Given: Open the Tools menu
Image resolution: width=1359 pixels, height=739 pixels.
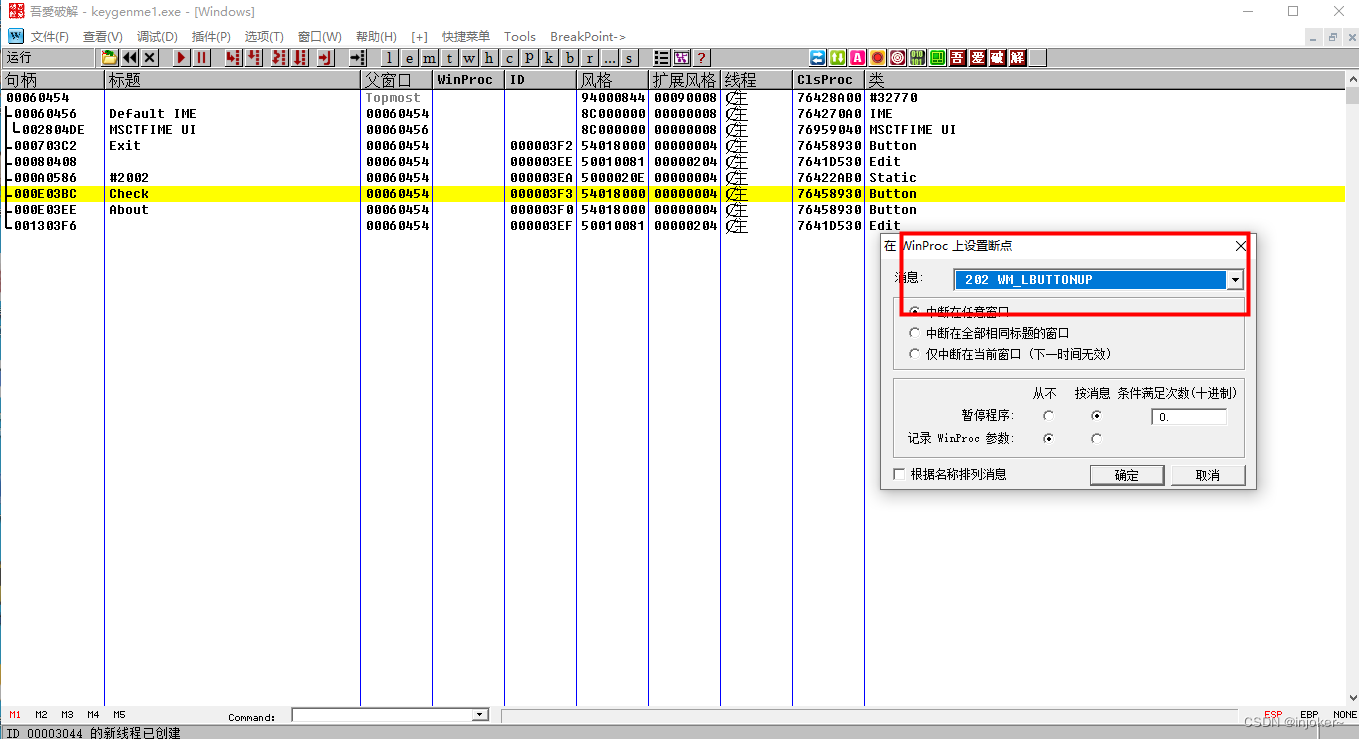Looking at the screenshot, I should [520, 37].
